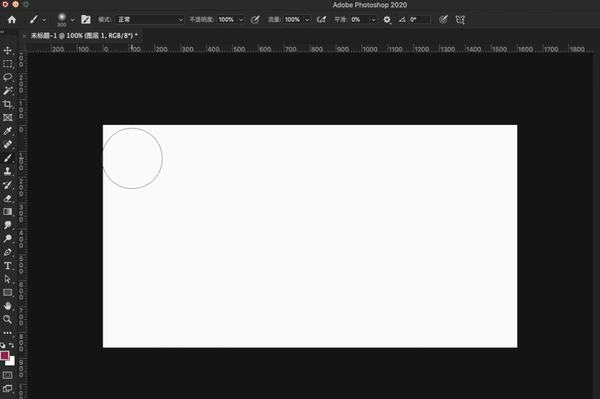The height and width of the screenshot is (399, 600).
Task: Select the Hand tool
Action: point(7,306)
